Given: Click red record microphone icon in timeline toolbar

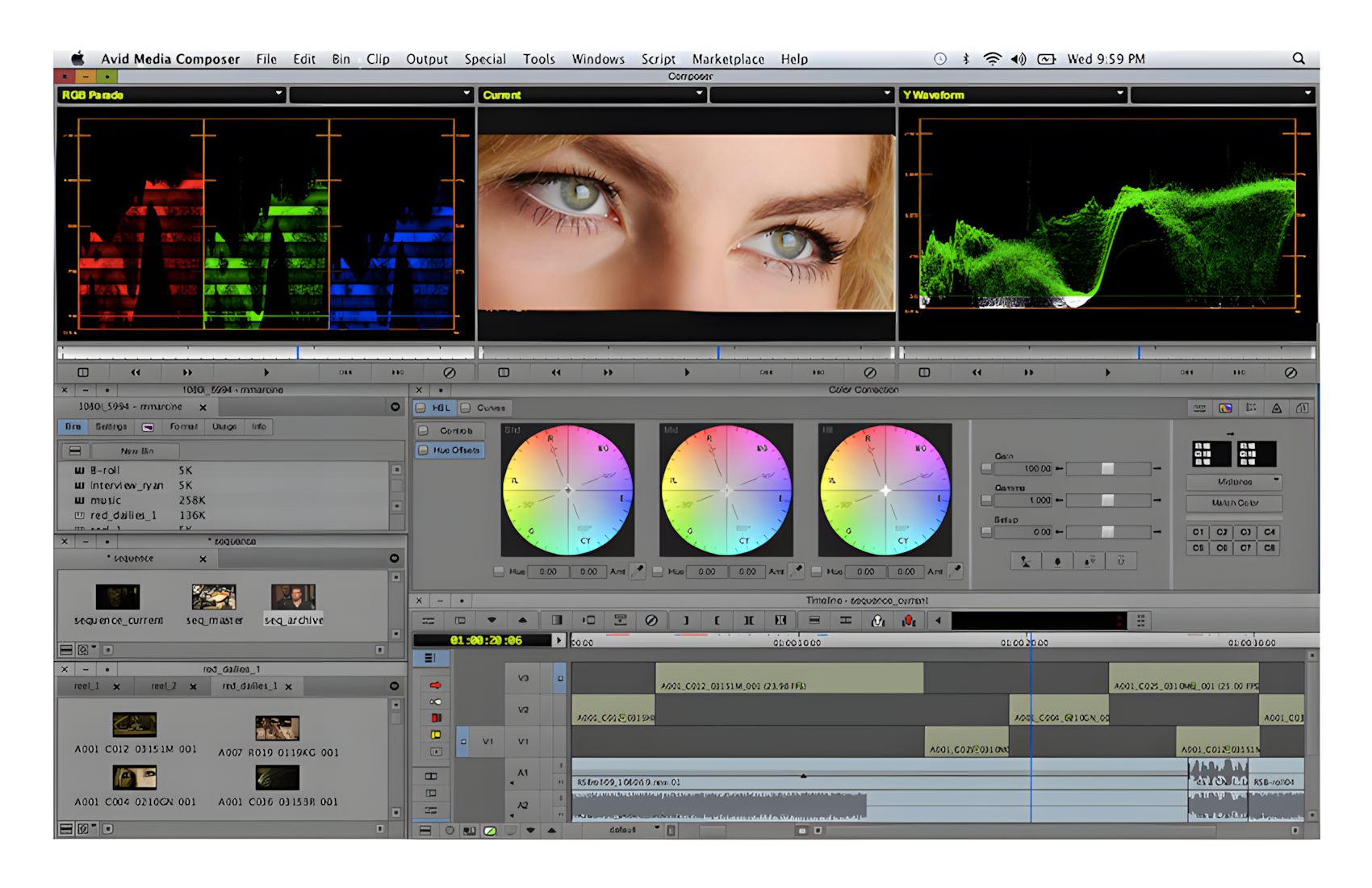Looking at the screenshot, I should (910, 620).
